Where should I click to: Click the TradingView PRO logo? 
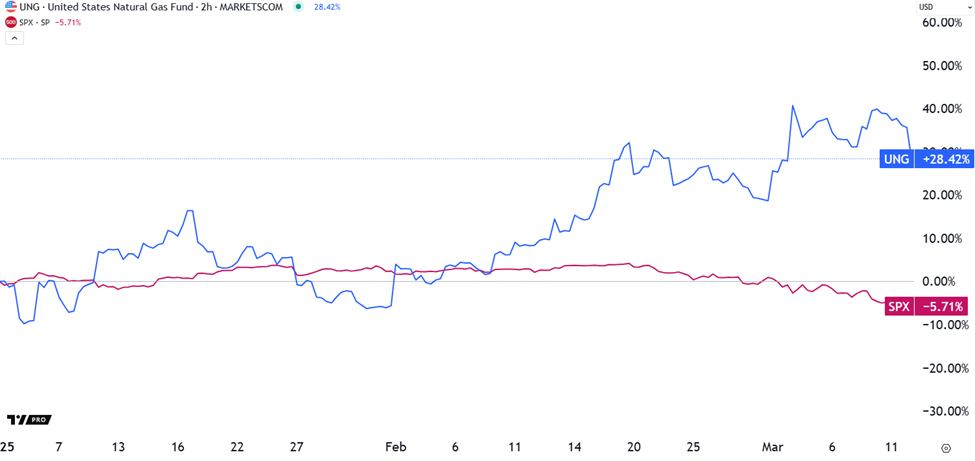click(28, 420)
